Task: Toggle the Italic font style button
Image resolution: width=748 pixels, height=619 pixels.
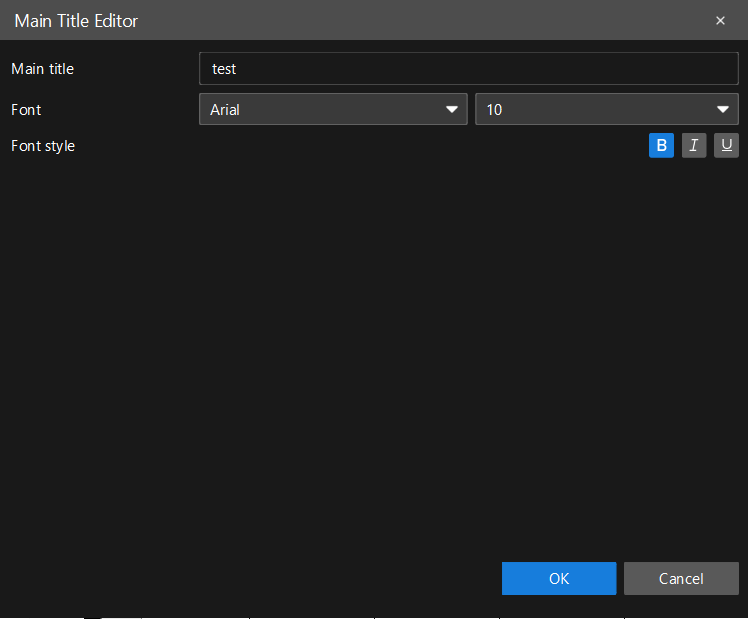Action: [694, 145]
